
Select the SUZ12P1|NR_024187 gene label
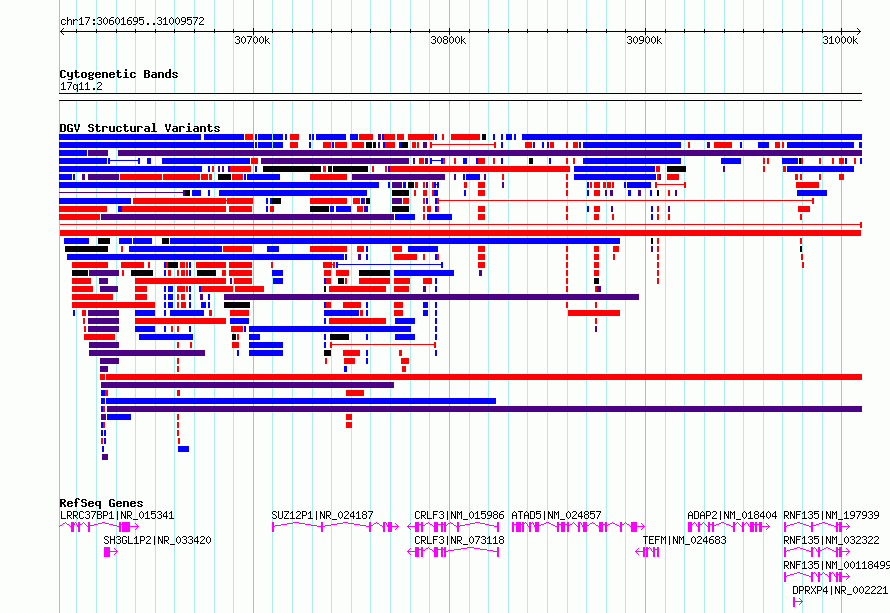click(x=322, y=515)
